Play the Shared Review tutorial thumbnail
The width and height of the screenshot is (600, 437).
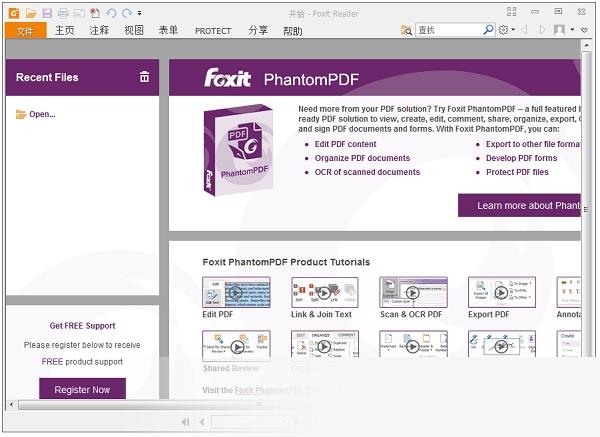tap(236, 346)
